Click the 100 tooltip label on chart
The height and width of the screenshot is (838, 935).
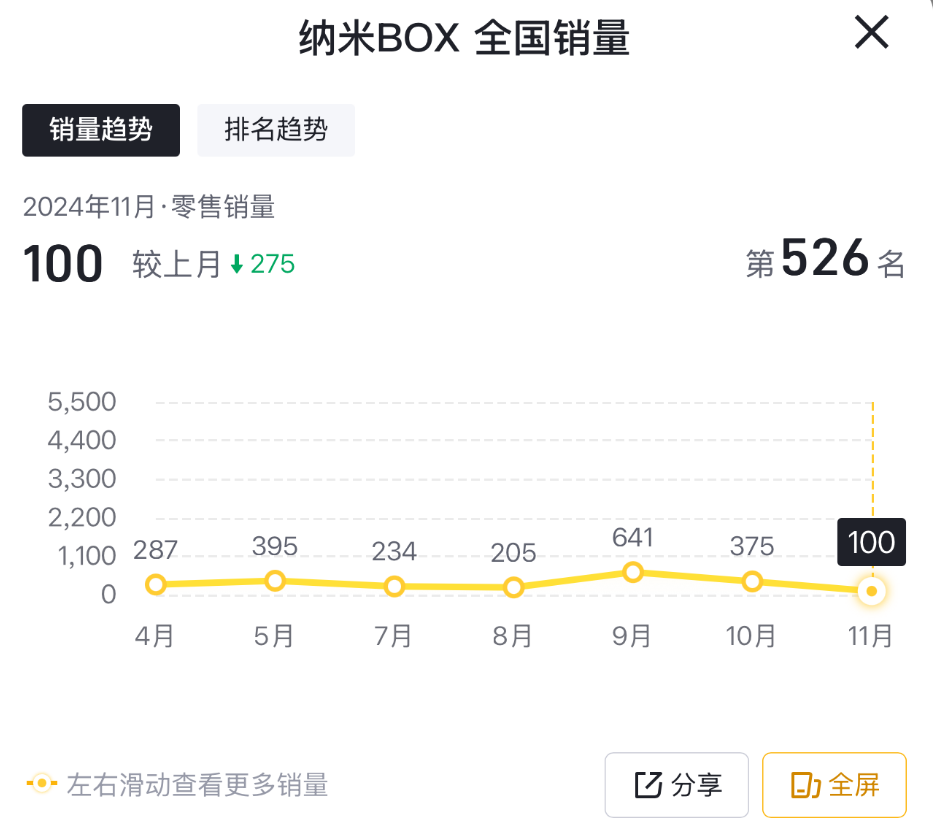(x=870, y=542)
